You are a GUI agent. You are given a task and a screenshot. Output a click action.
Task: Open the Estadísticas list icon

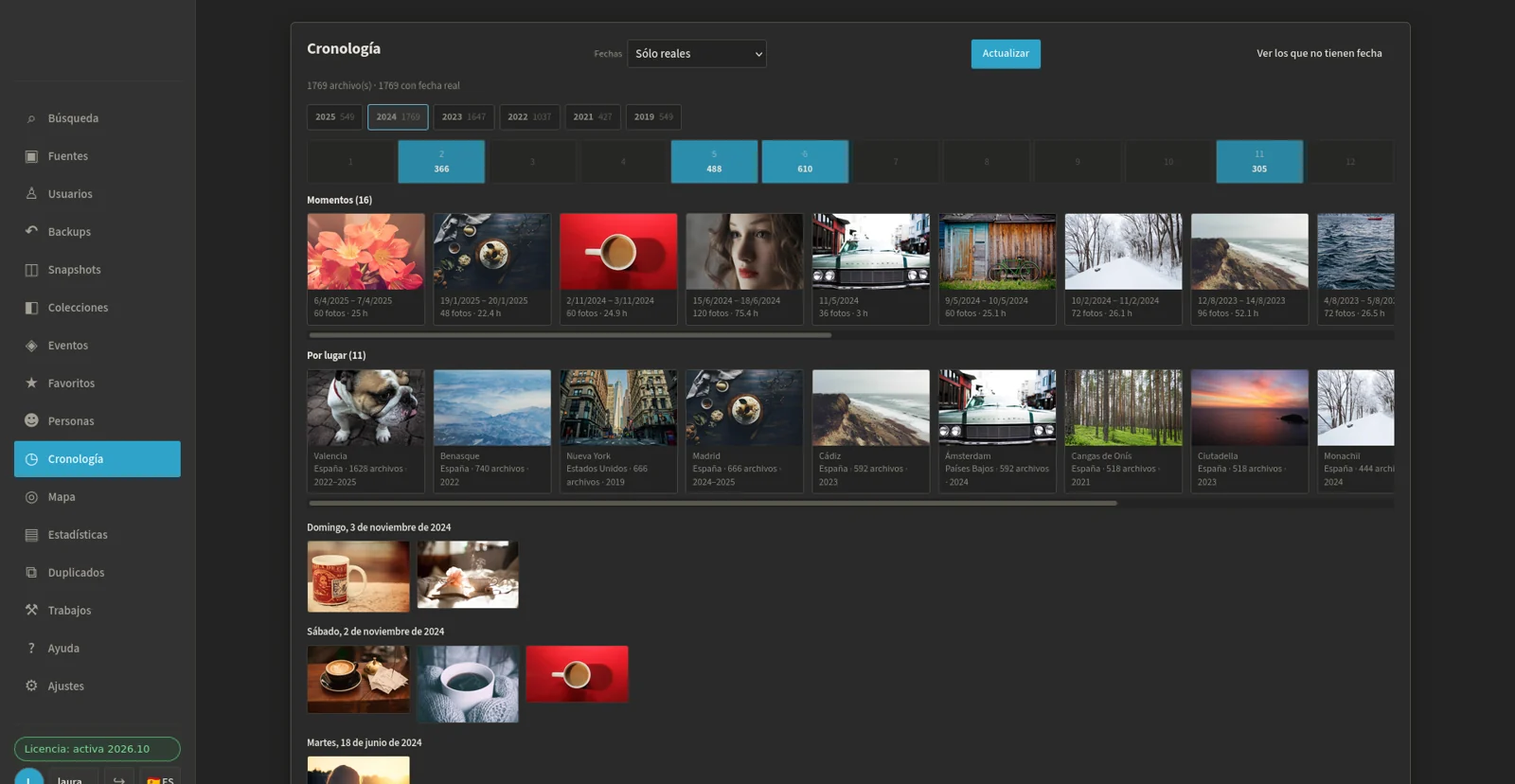[31, 535]
